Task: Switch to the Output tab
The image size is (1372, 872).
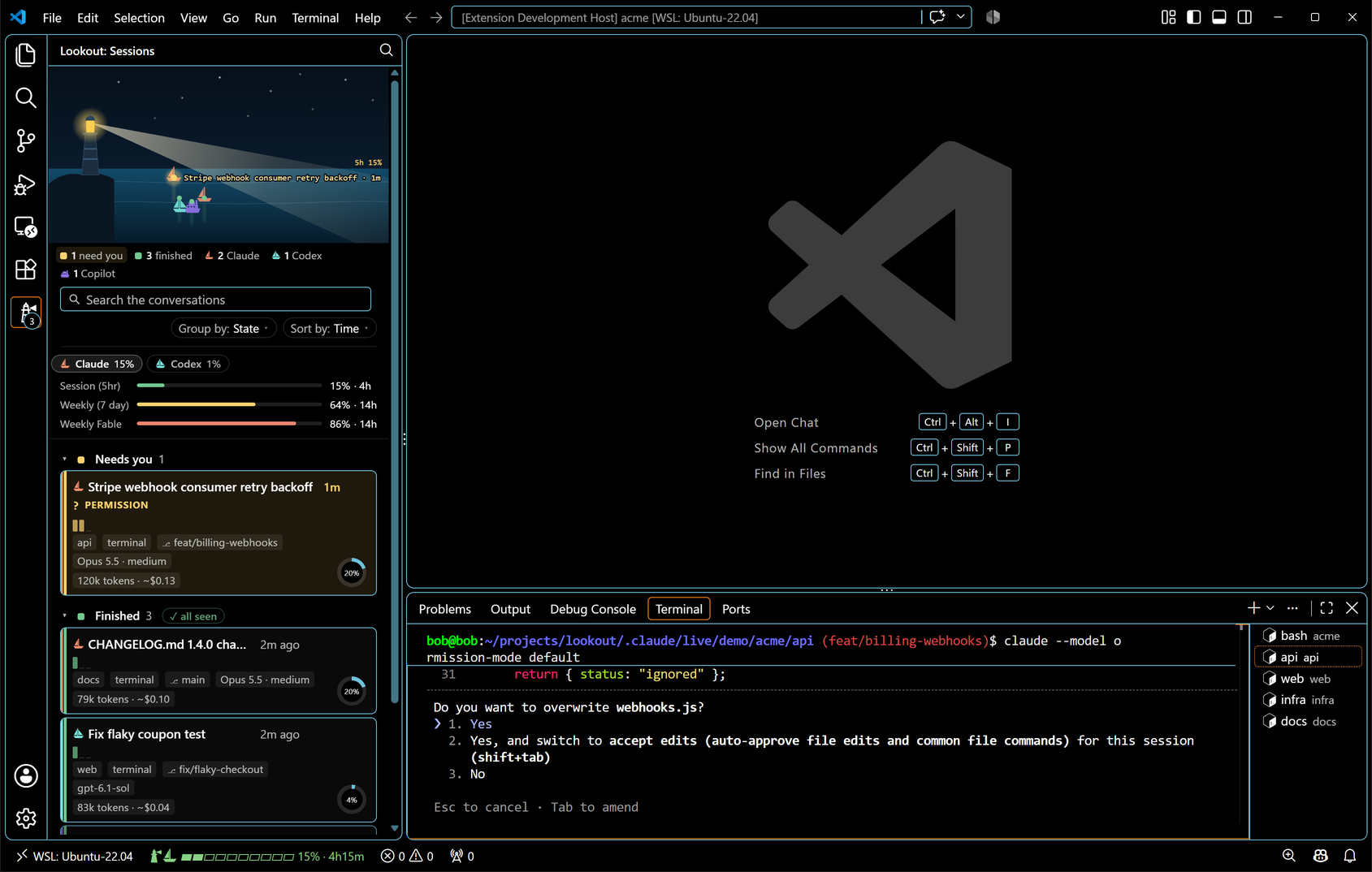Action: (x=510, y=609)
